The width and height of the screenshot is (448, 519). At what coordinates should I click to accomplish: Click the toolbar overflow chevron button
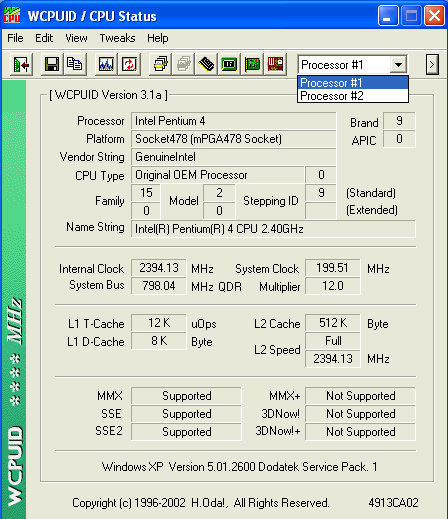click(x=432, y=64)
